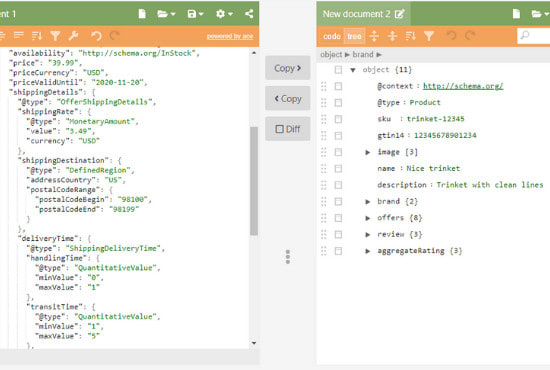Rename document via New document 2 edit icon
The width and height of the screenshot is (550, 370).
[399, 14]
